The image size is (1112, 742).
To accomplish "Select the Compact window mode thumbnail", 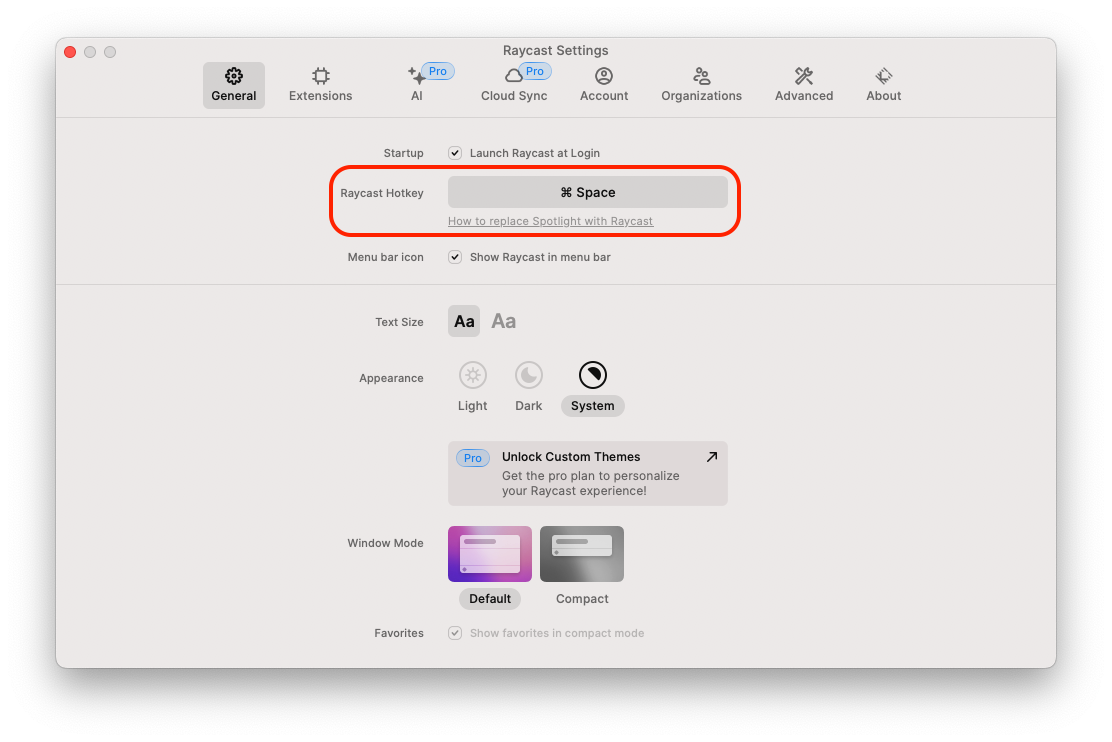I will pyautogui.click(x=582, y=554).
